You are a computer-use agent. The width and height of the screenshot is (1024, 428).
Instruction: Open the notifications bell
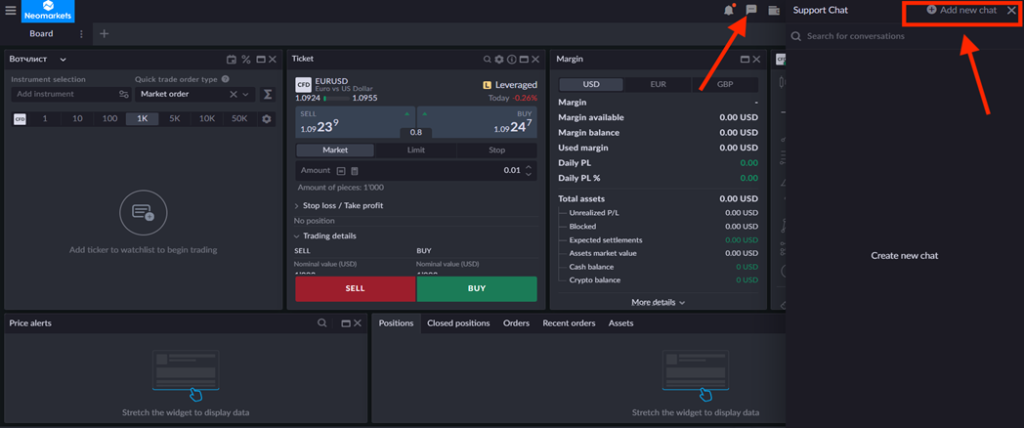click(x=728, y=10)
